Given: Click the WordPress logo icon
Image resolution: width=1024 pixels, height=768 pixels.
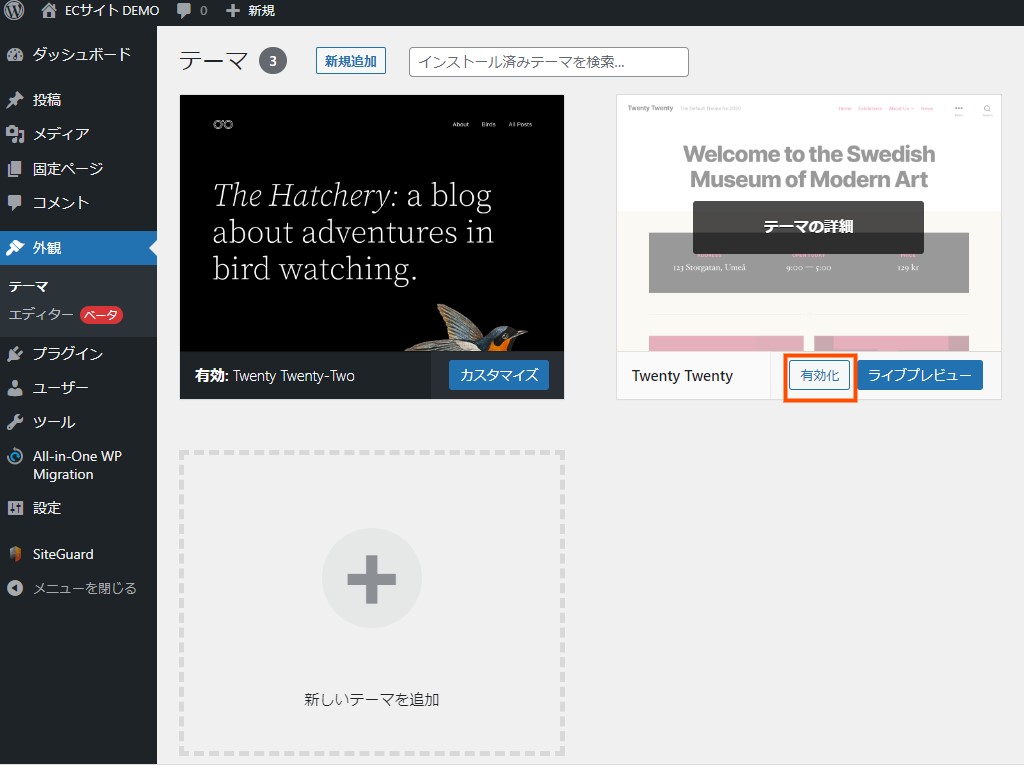Looking at the screenshot, I should pyautogui.click(x=15, y=11).
